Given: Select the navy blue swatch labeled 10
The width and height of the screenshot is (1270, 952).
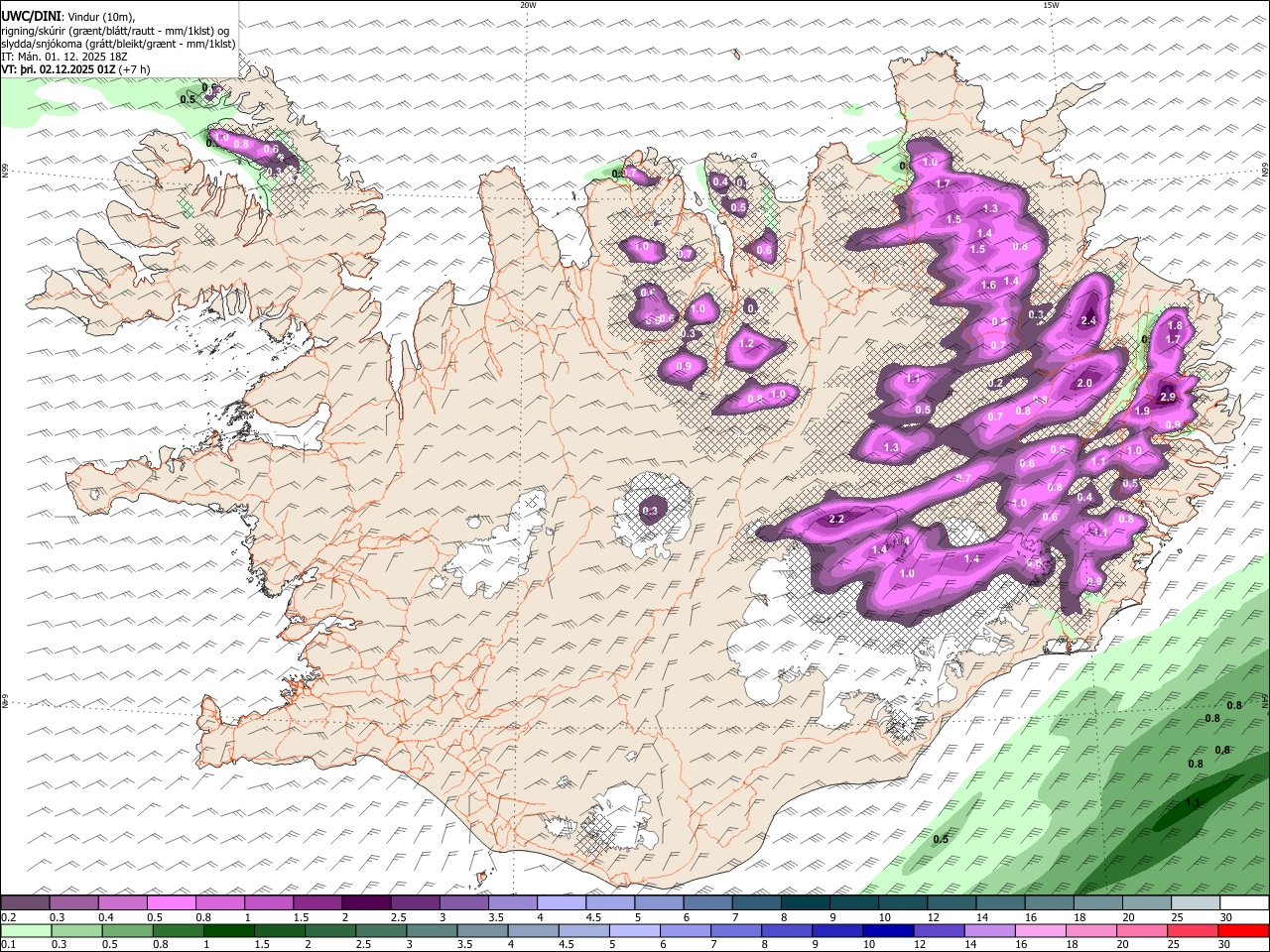Looking at the screenshot, I should point(887,931).
